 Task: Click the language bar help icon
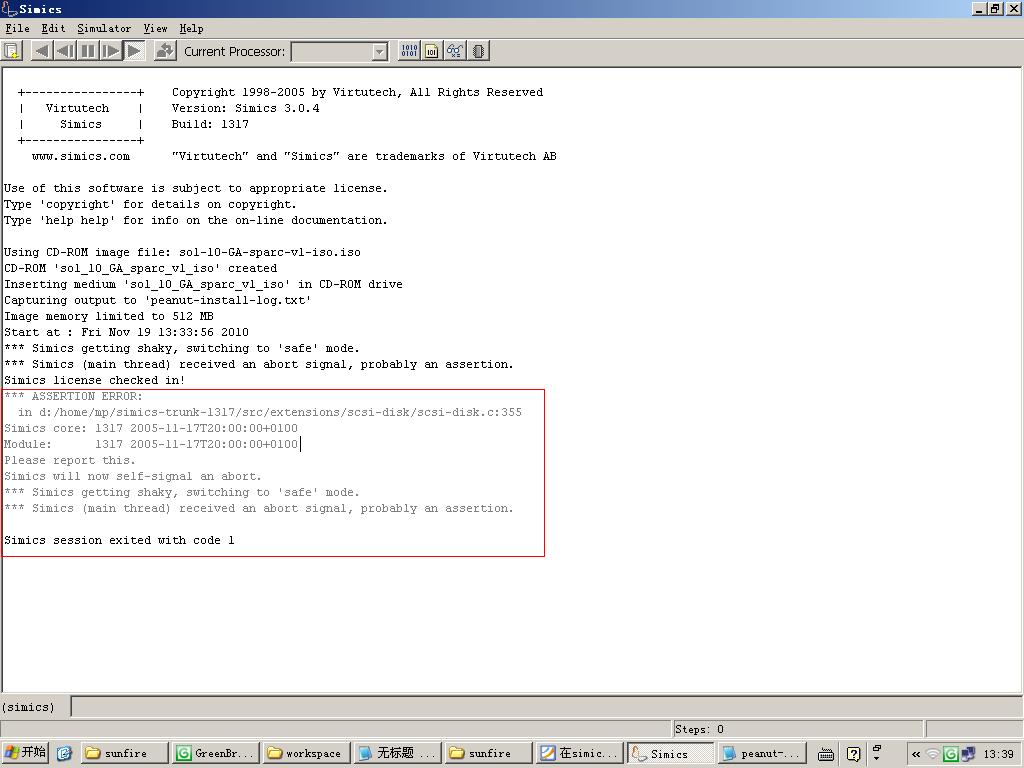tap(853, 754)
